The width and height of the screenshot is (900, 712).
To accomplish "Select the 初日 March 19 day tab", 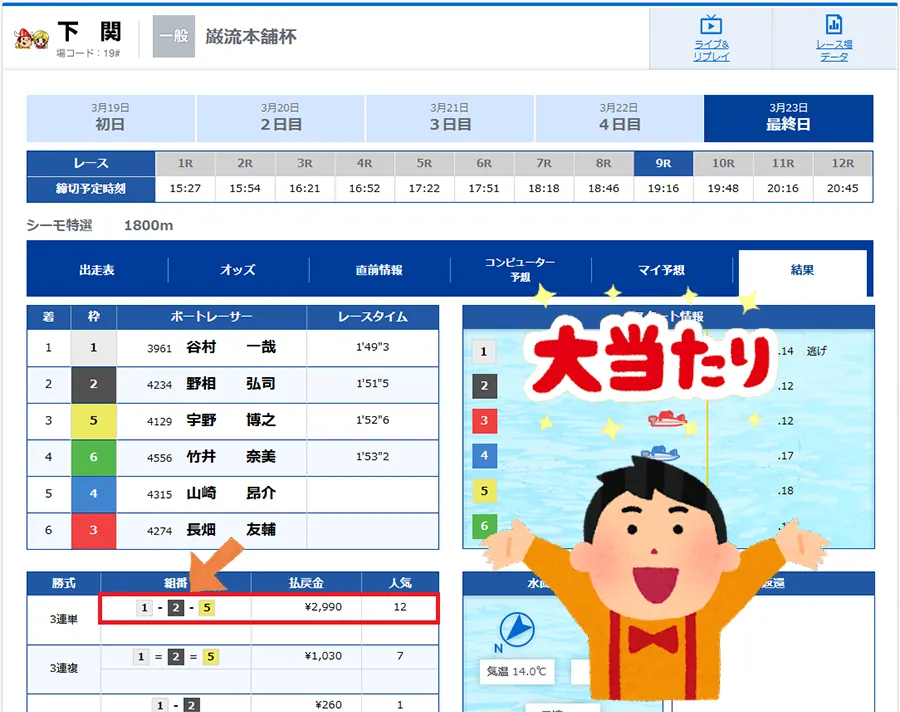I will [x=111, y=118].
